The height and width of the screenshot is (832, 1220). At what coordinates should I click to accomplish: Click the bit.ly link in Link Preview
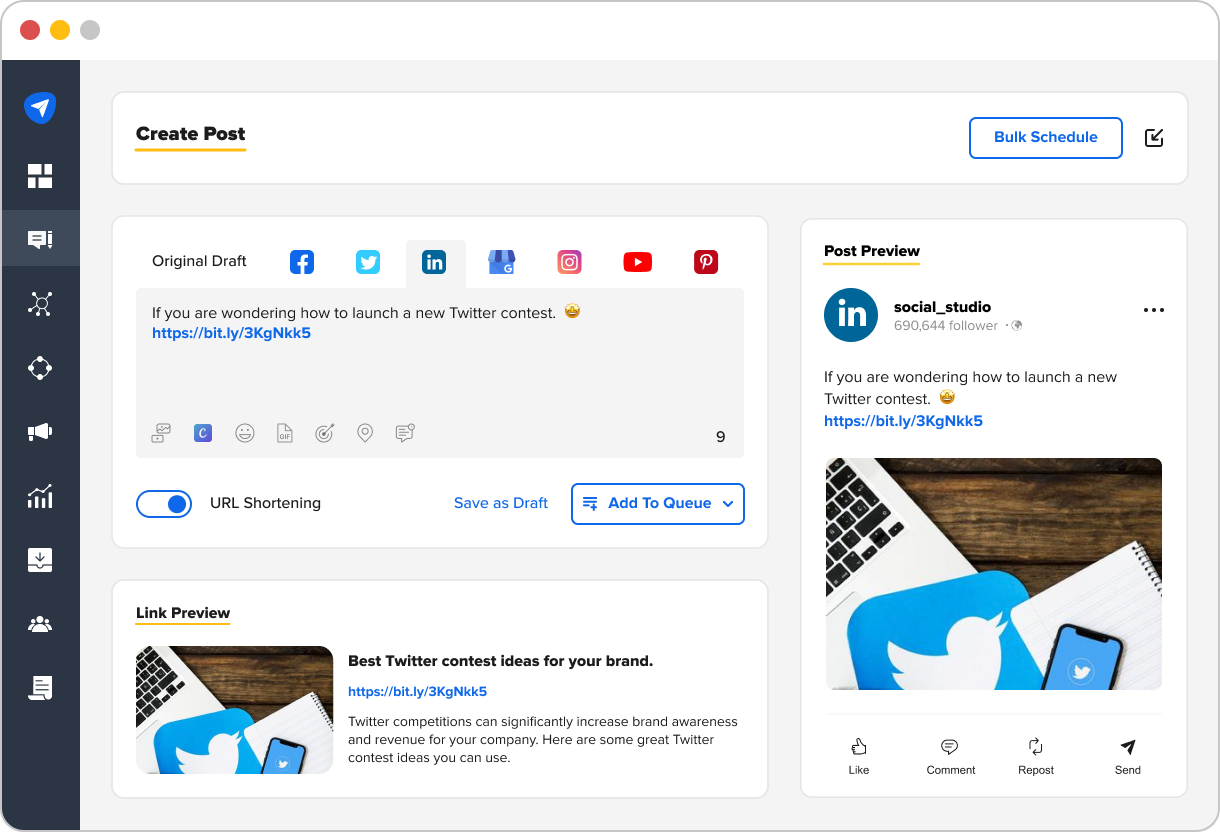pos(417,691)
